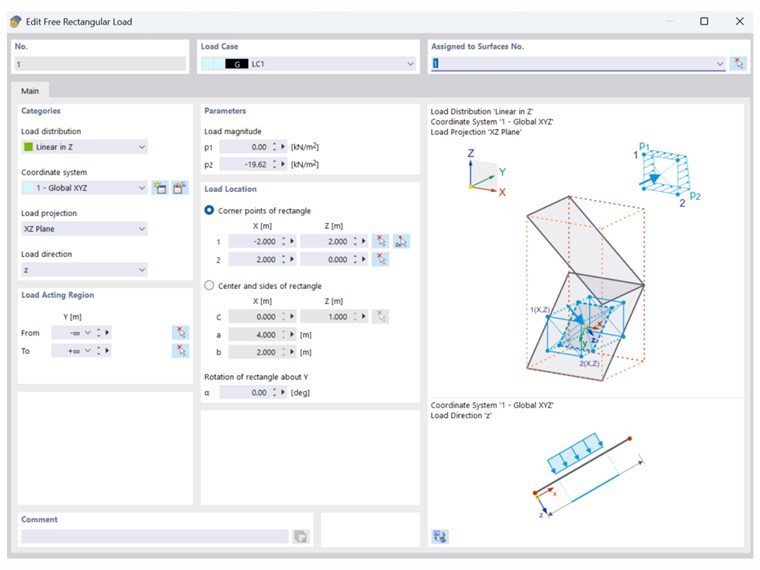Adjust corner 1 X value spinner
This screenshot has width=760, height=570.
pos(284,241)
